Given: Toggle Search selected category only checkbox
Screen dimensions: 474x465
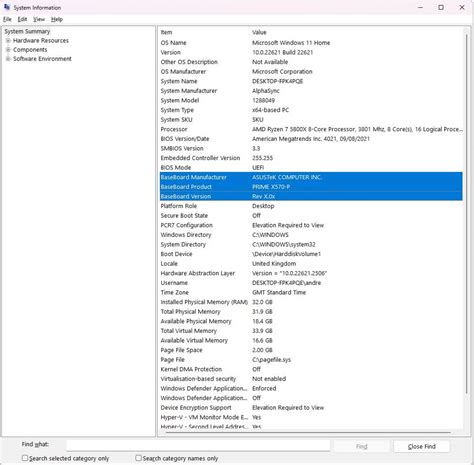Looking at the screenshot, I should tap(25, 458).
